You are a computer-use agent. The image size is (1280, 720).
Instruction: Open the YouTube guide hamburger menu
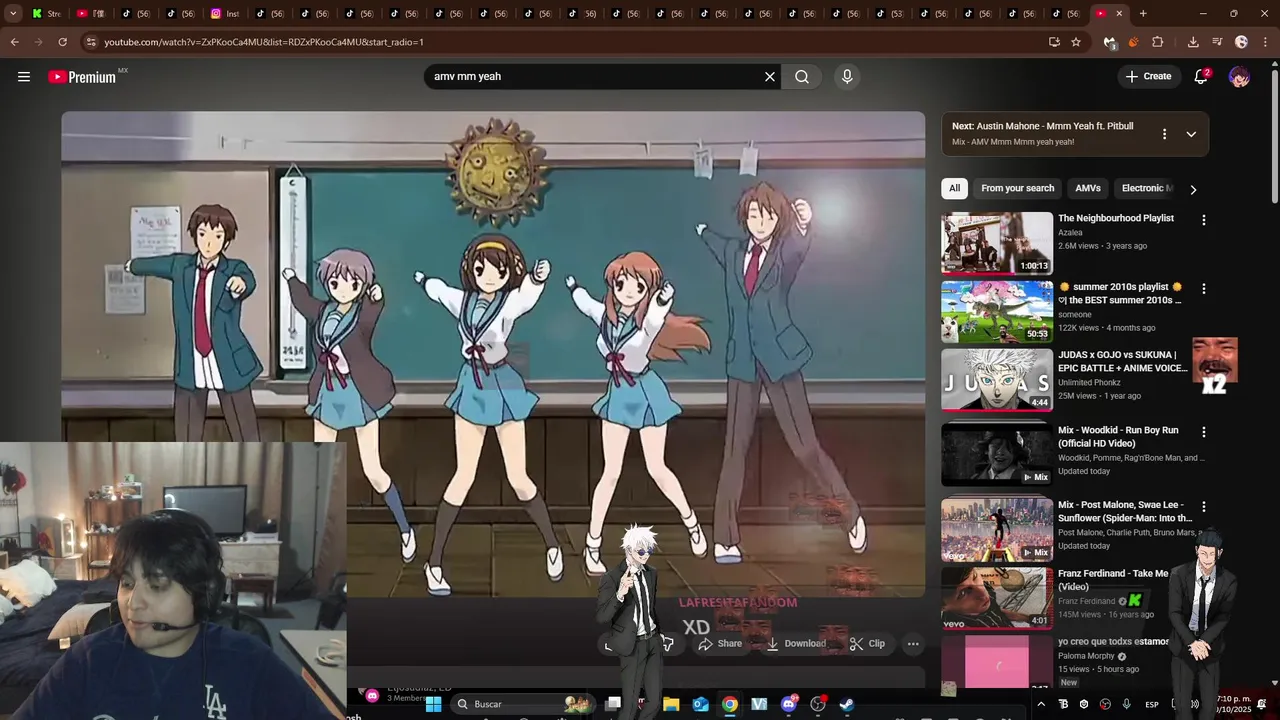24,77
